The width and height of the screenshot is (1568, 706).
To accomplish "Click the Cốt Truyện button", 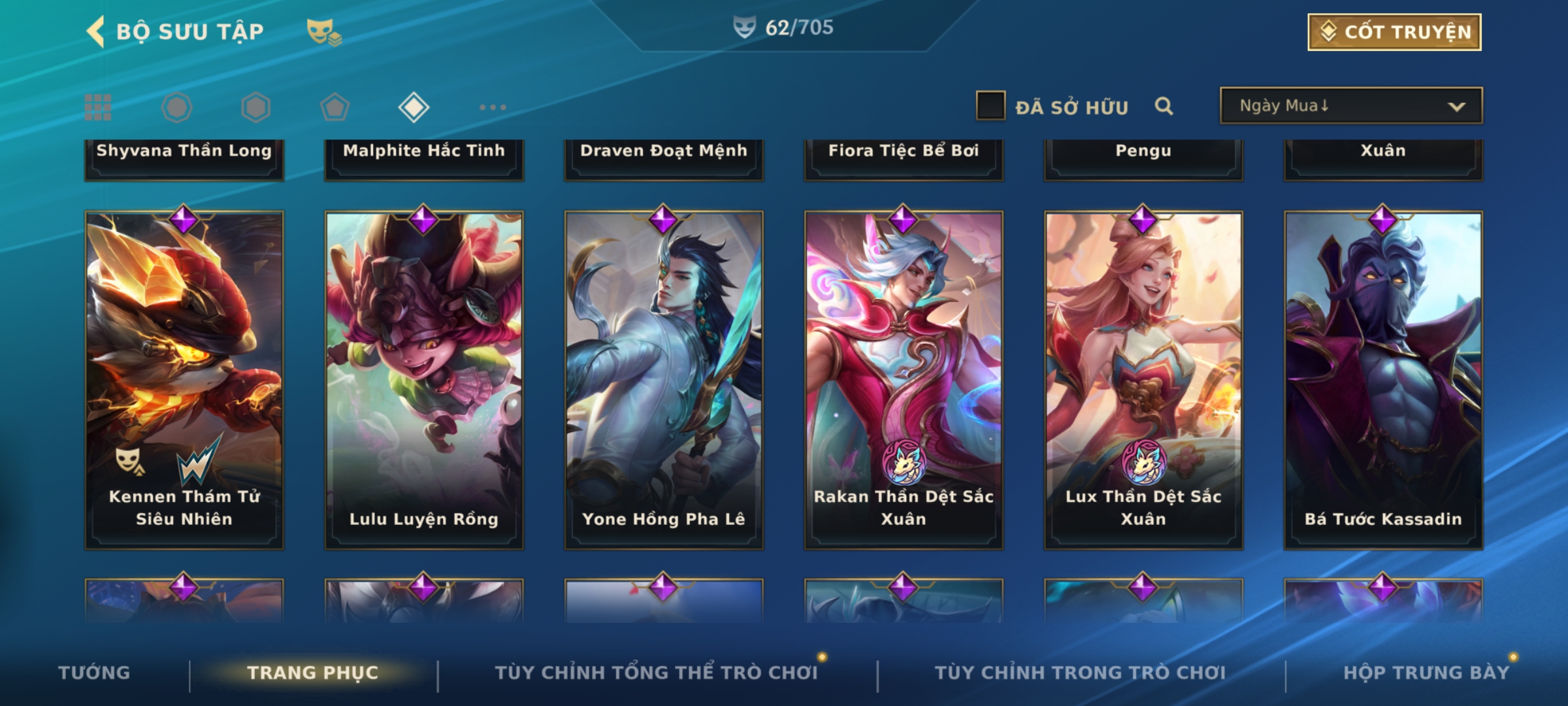I will point(1394,32).
